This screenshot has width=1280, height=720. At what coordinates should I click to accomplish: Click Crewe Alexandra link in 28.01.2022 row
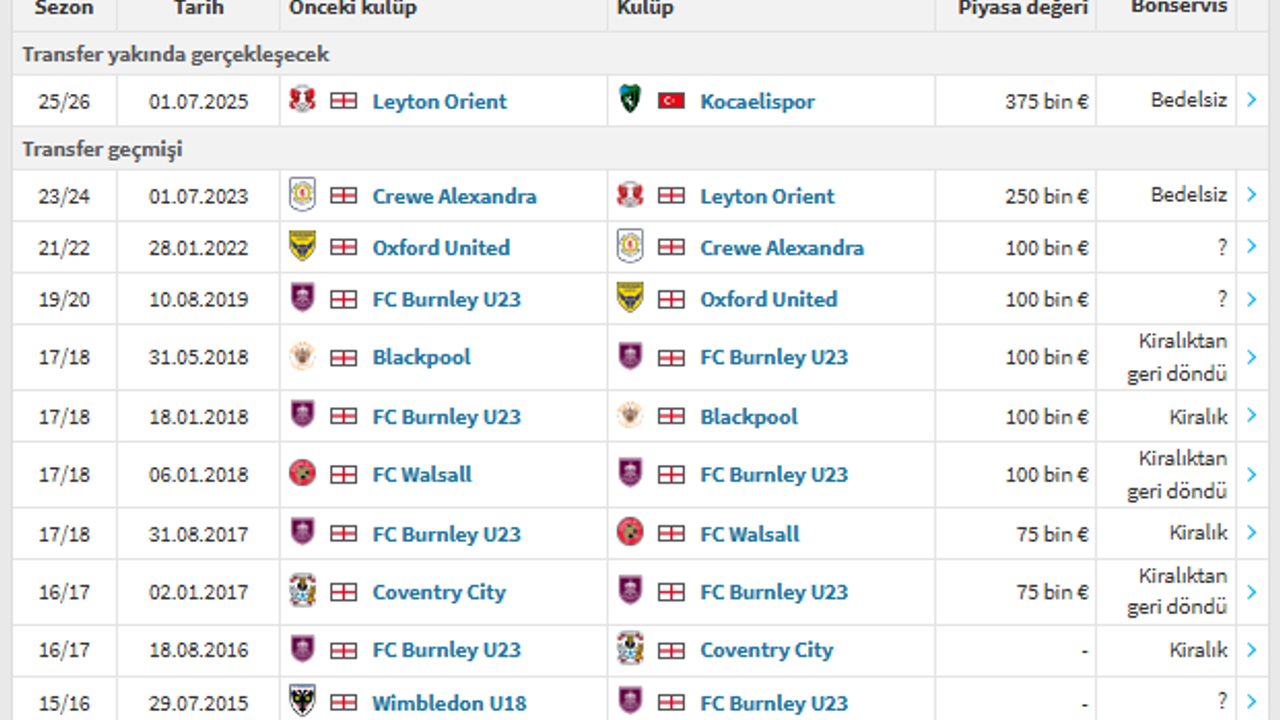(781, 248)
